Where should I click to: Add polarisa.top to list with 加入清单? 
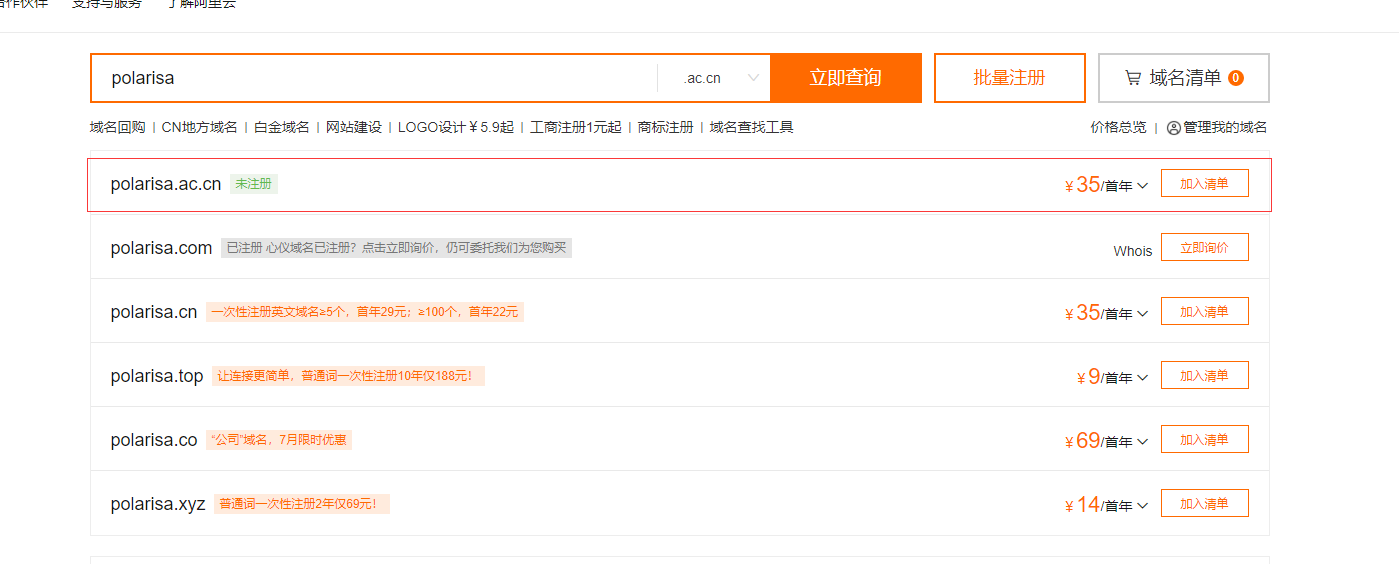click(1204, 376)
